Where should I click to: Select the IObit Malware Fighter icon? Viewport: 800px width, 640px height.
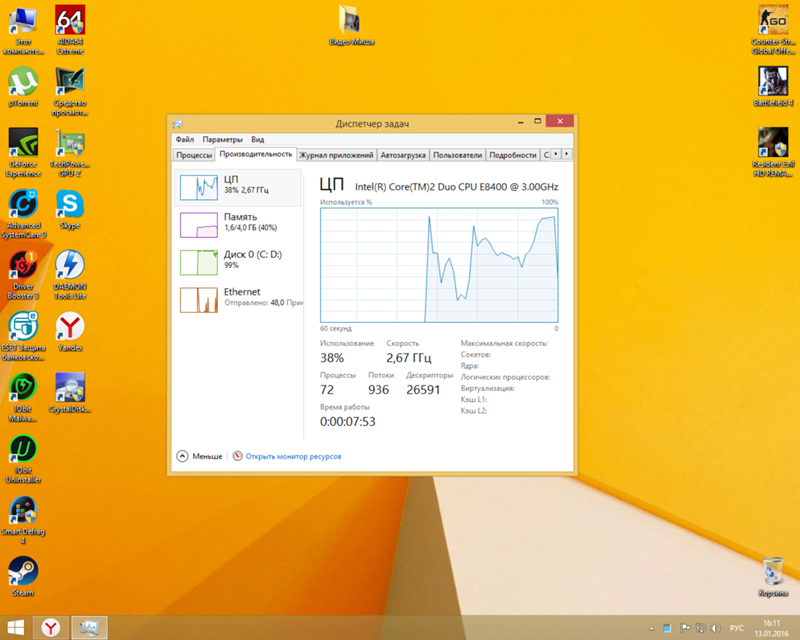pos(23,398)
